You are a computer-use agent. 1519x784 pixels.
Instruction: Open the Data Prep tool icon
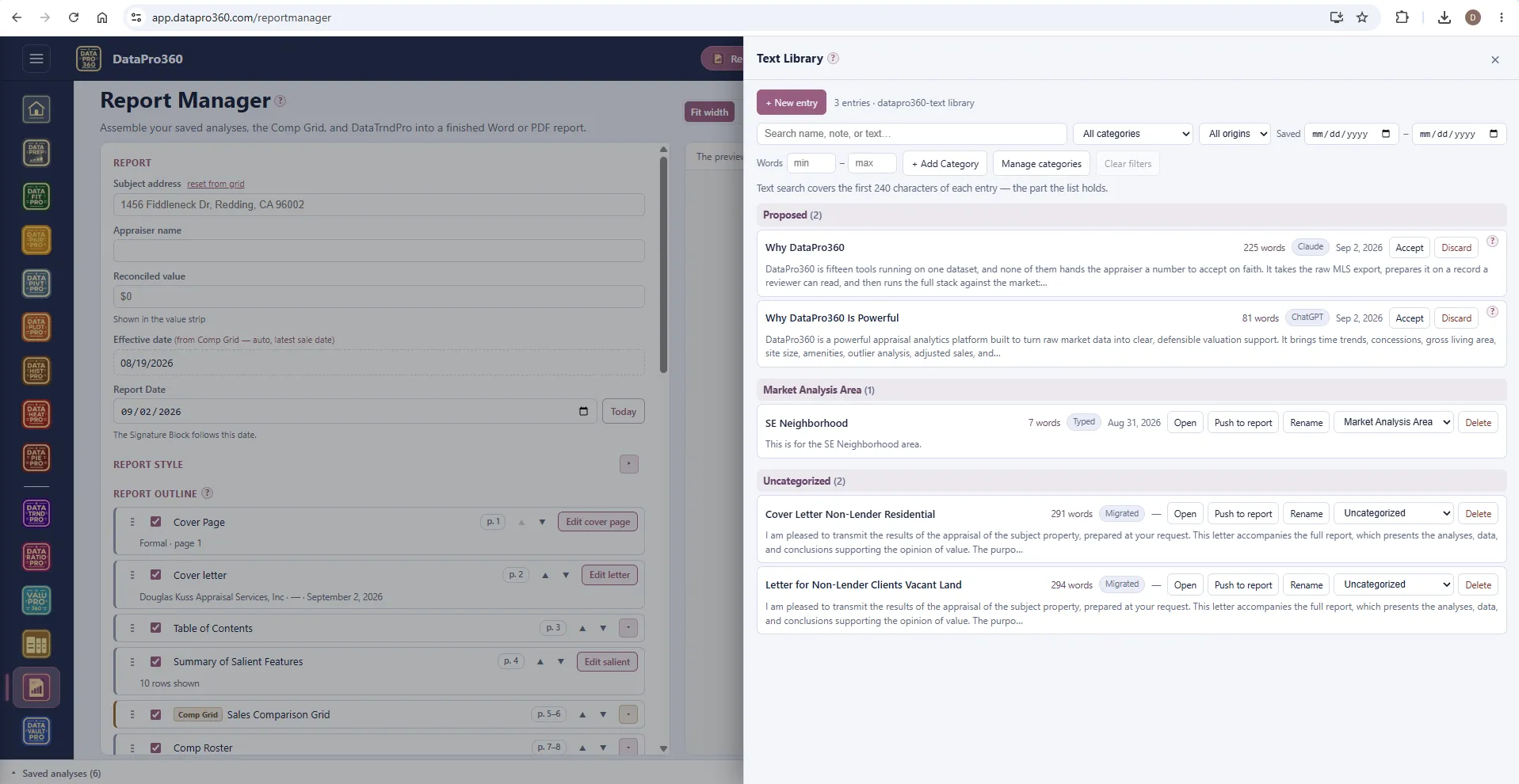coord(36,153)
